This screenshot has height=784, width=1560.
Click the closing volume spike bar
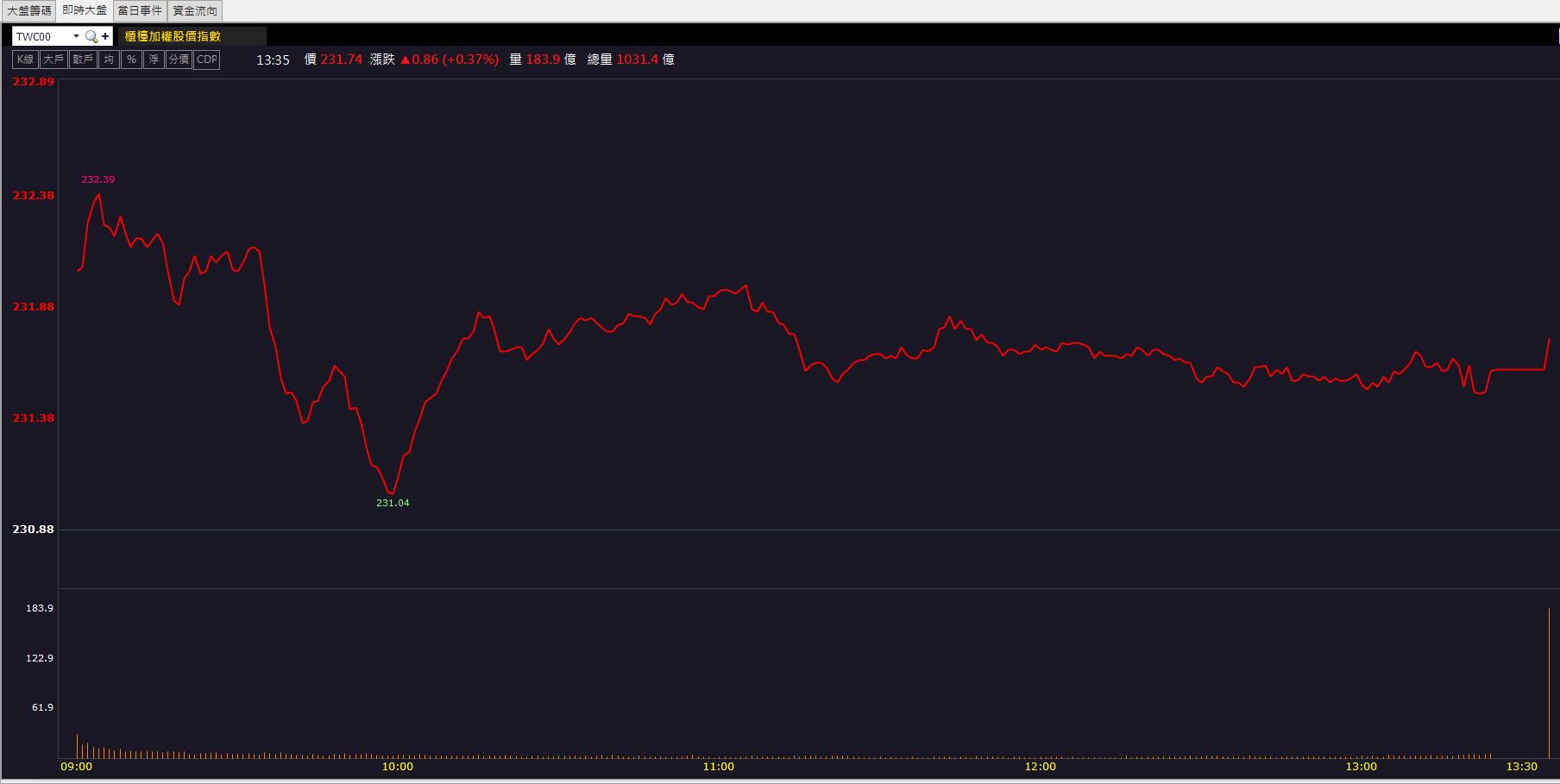[1549, 683]
